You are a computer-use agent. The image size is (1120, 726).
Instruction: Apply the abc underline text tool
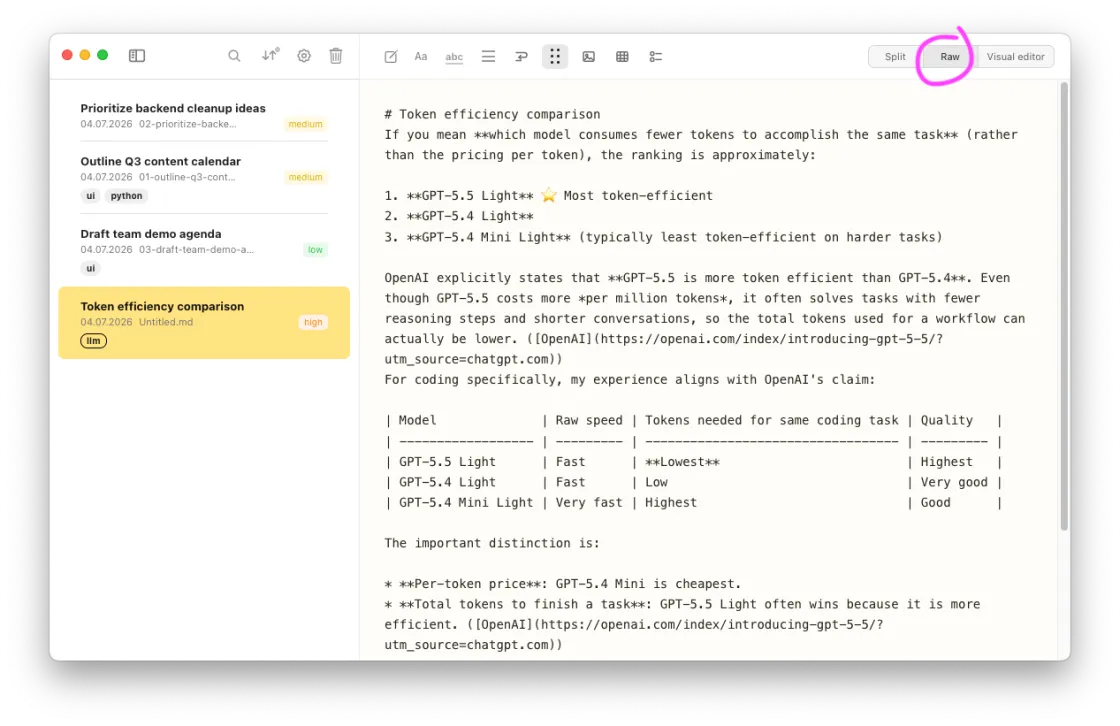click(x=454, y=57)
